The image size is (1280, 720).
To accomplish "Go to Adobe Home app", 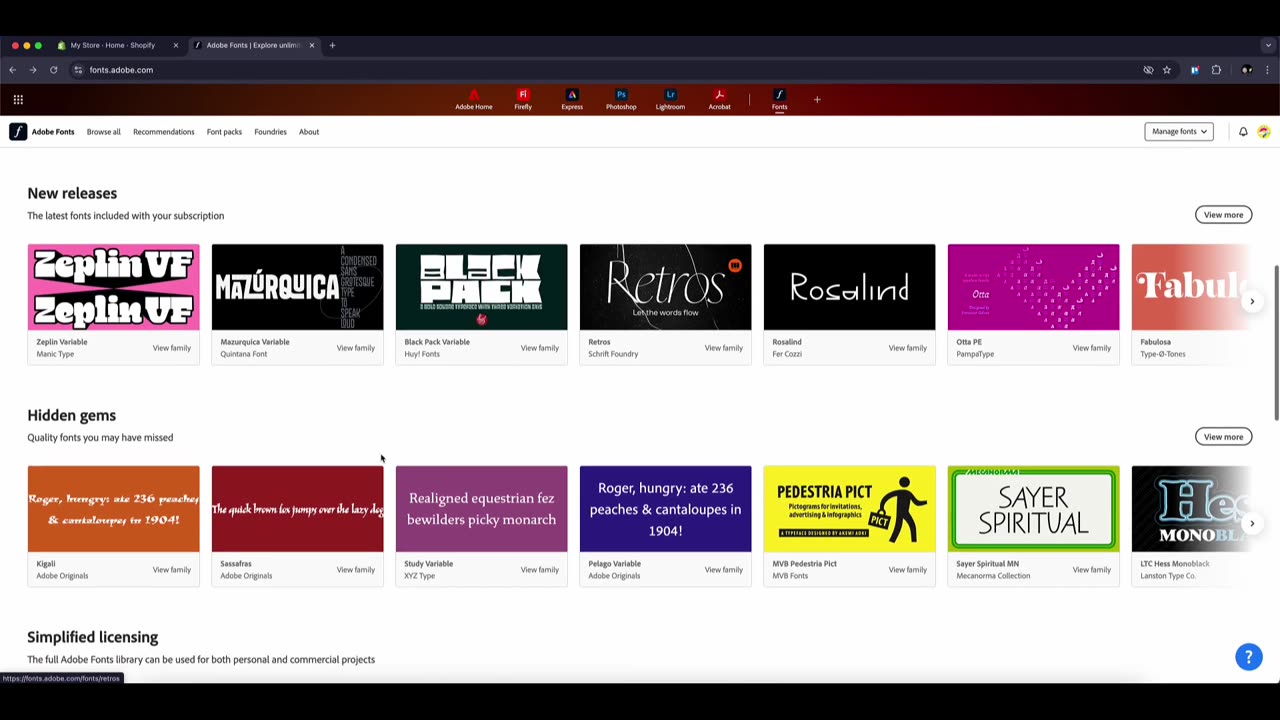I will tap(474, 100).
